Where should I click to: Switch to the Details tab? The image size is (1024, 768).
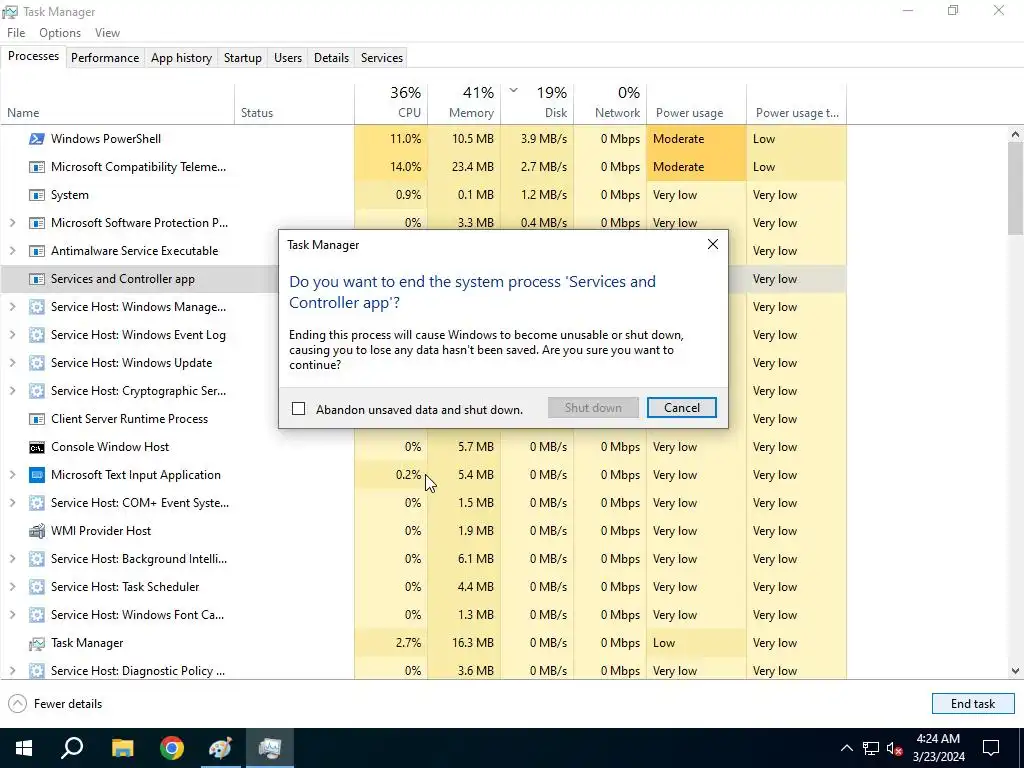[331, 57]
